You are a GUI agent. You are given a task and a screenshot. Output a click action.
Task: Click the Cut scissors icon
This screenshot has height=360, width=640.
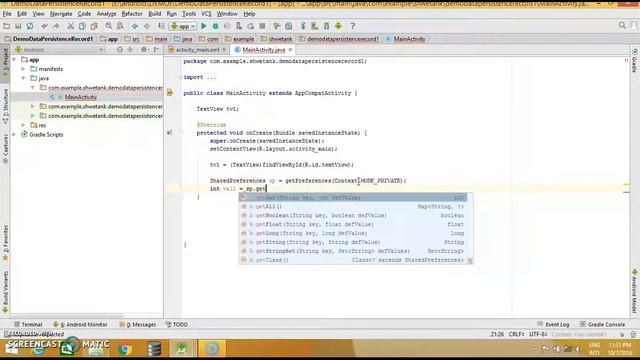70,26
